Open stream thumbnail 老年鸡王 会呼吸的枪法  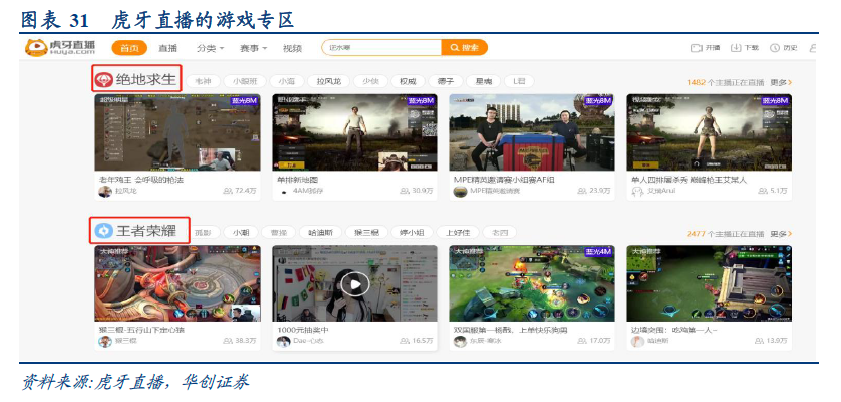(x=178, y=132)
